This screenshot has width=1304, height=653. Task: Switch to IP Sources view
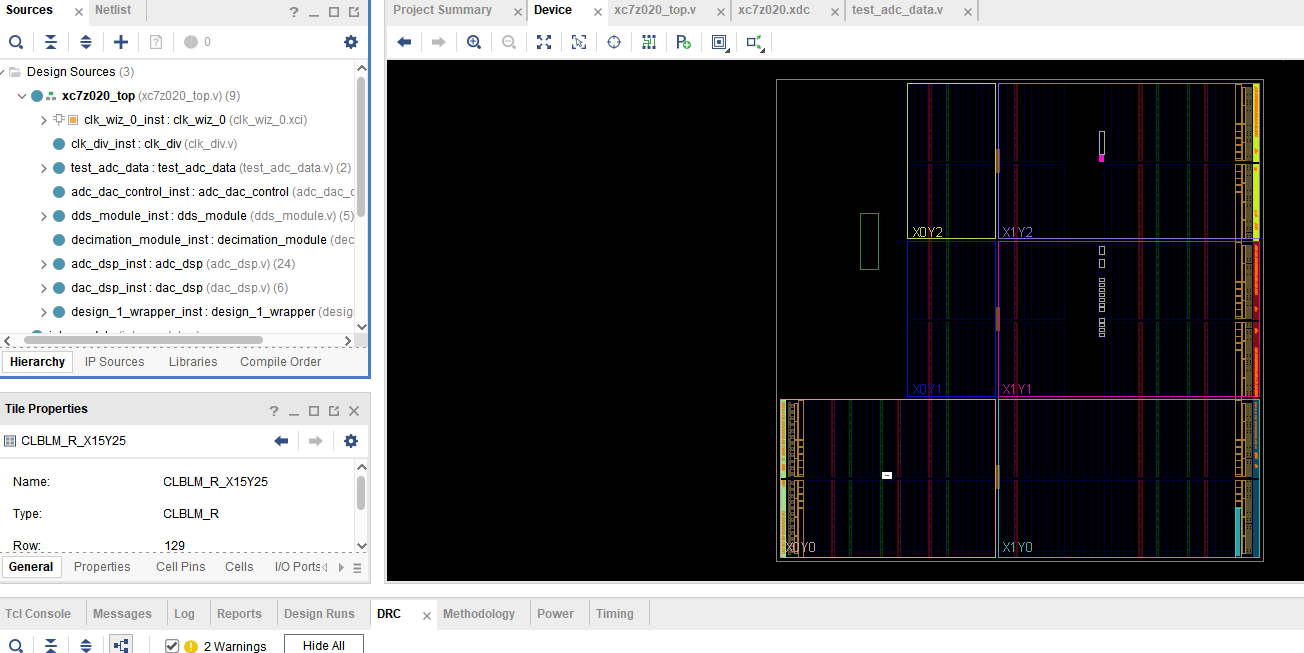coord(114,362)
